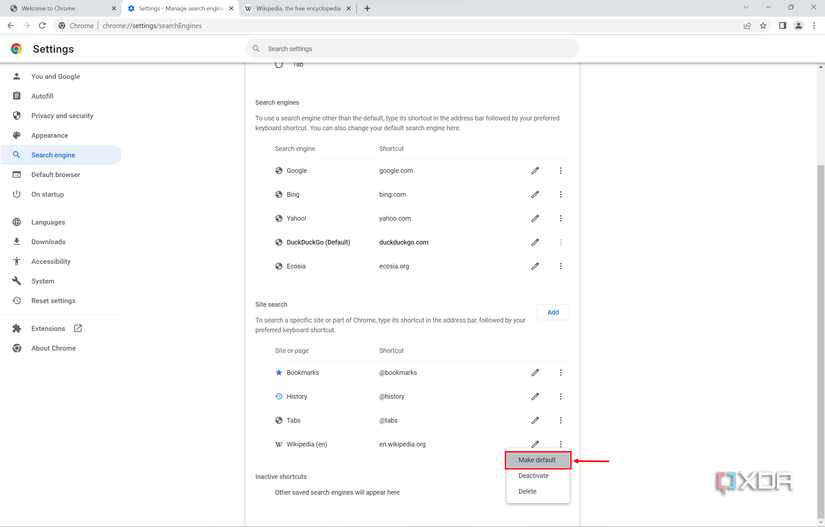Viewport: 825px width, 527px height.
Task: Choose Delete in context menu
Action: 538,491
